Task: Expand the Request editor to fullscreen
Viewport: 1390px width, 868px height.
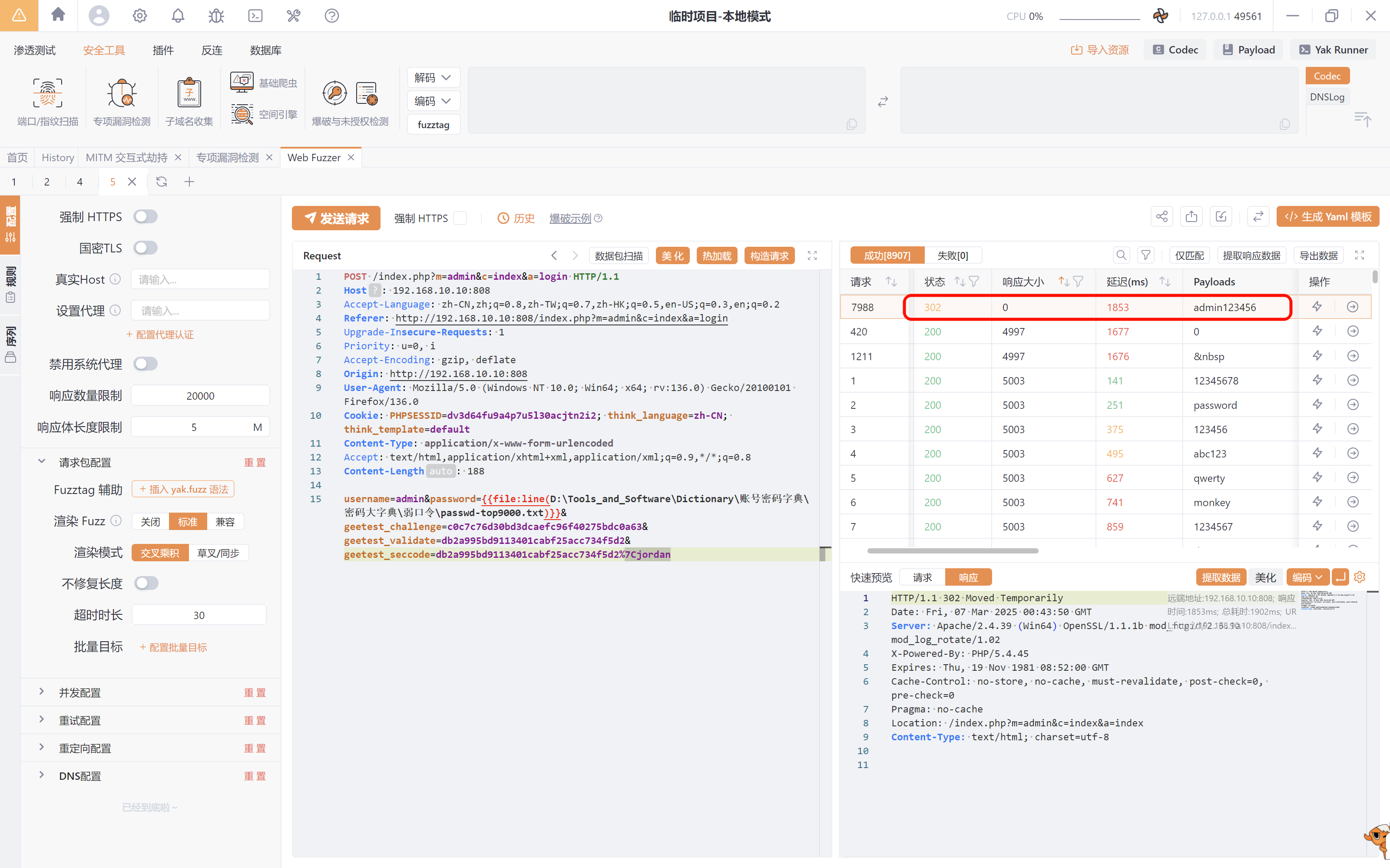Action: pyautogui.click(x=812, y=255)
